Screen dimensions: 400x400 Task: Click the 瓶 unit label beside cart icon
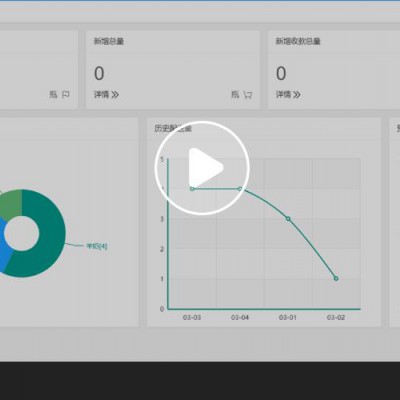click(x=235, y=95)
